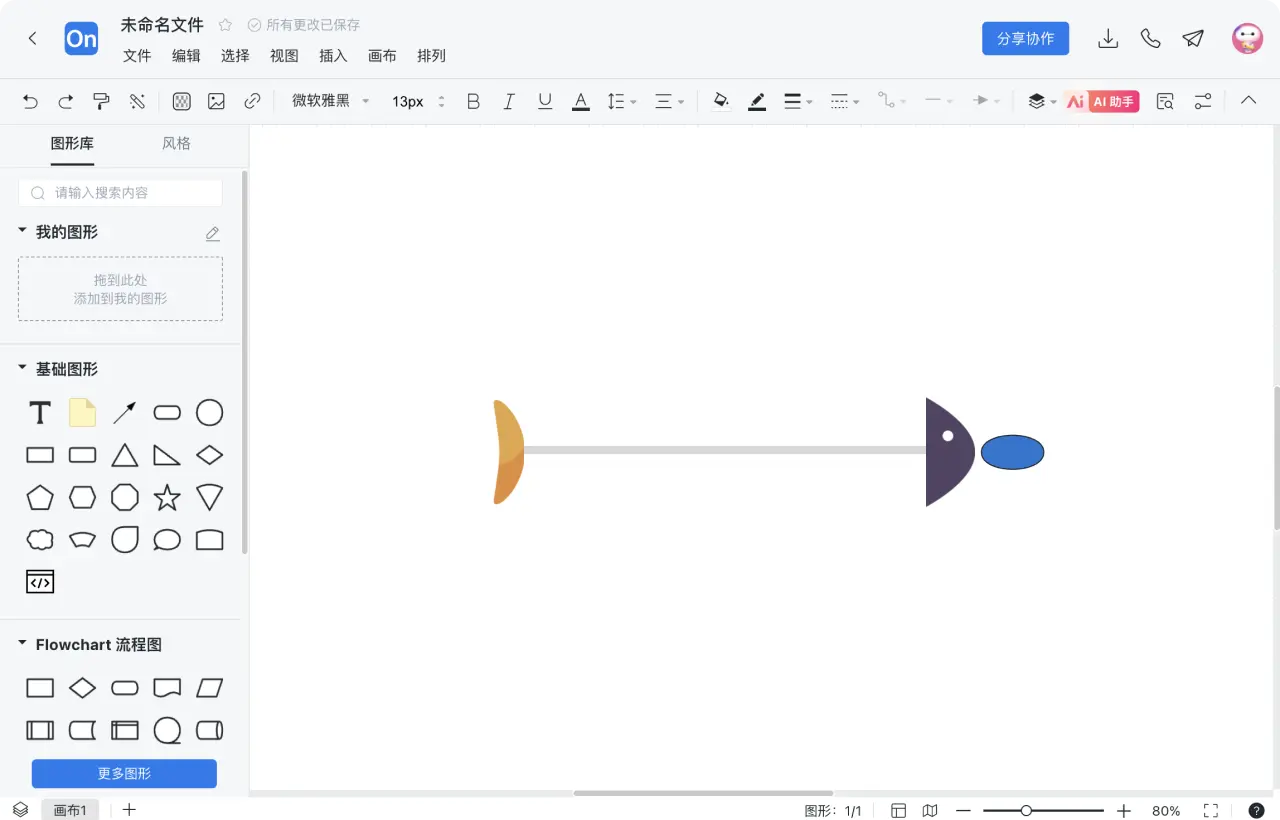Click the shape search input field
This screenshot has width=1280, height=820.
click(130, 193)
